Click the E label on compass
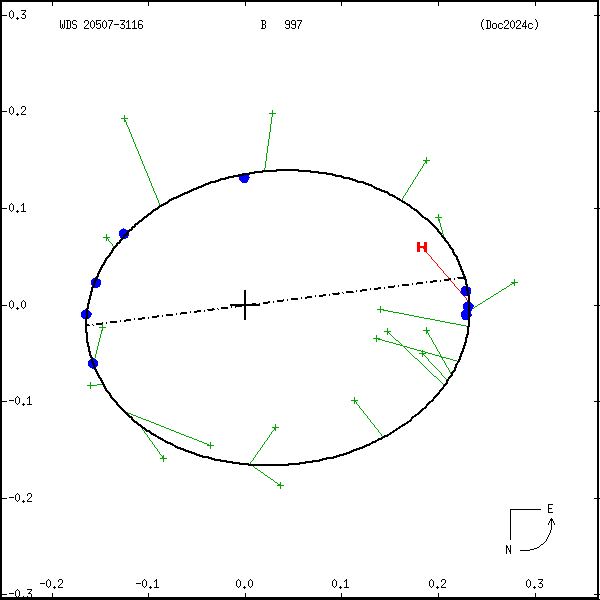Screen dimensions: 600x600 [549, 509]
